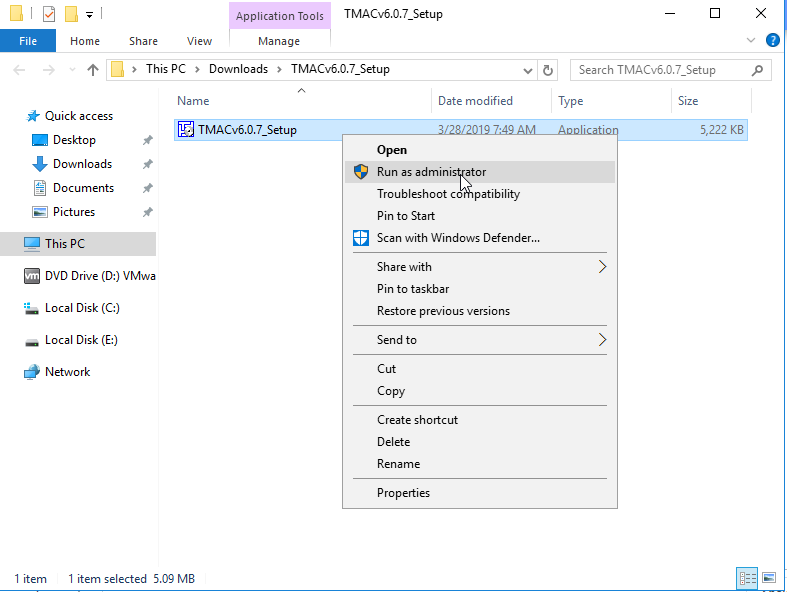Open Properties from the context menu
The height and width of the screenshot is (592, 787).
click(x=479, y=493)
